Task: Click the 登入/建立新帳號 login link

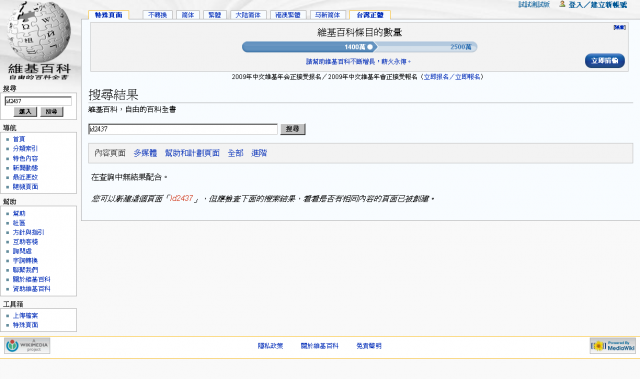Action: point(598,5)
